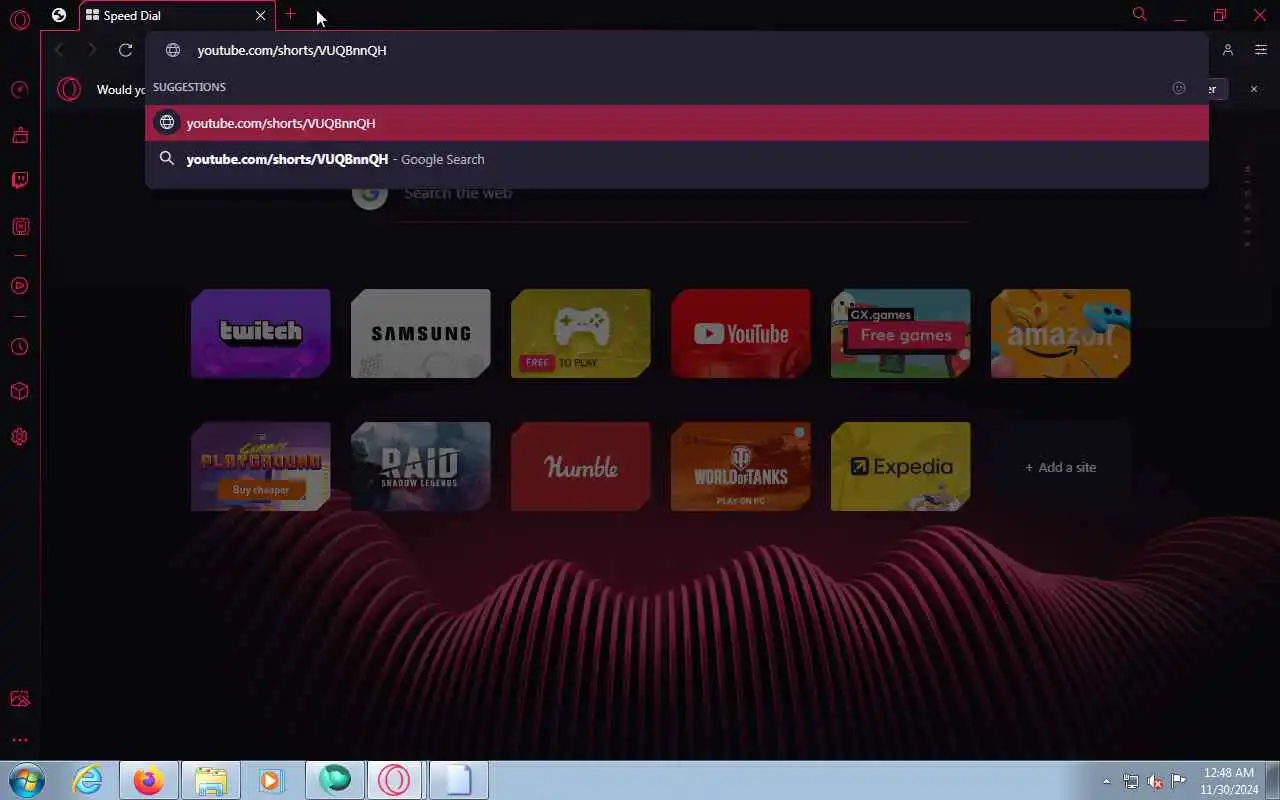
Task: Click the Add a site button
Action: (x=1061, y=467)
